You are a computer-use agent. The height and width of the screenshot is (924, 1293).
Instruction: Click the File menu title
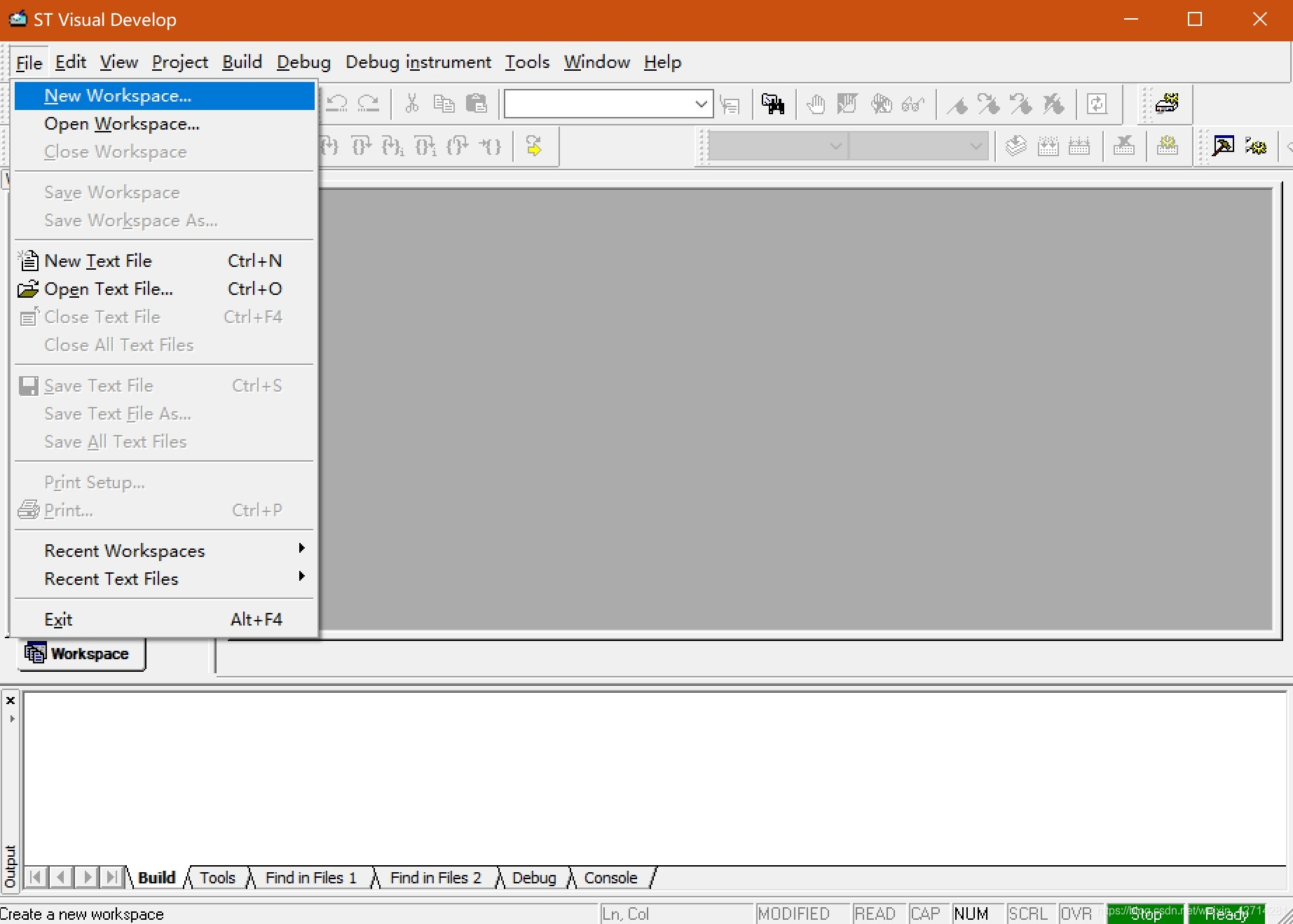click(x=29, y=62)
